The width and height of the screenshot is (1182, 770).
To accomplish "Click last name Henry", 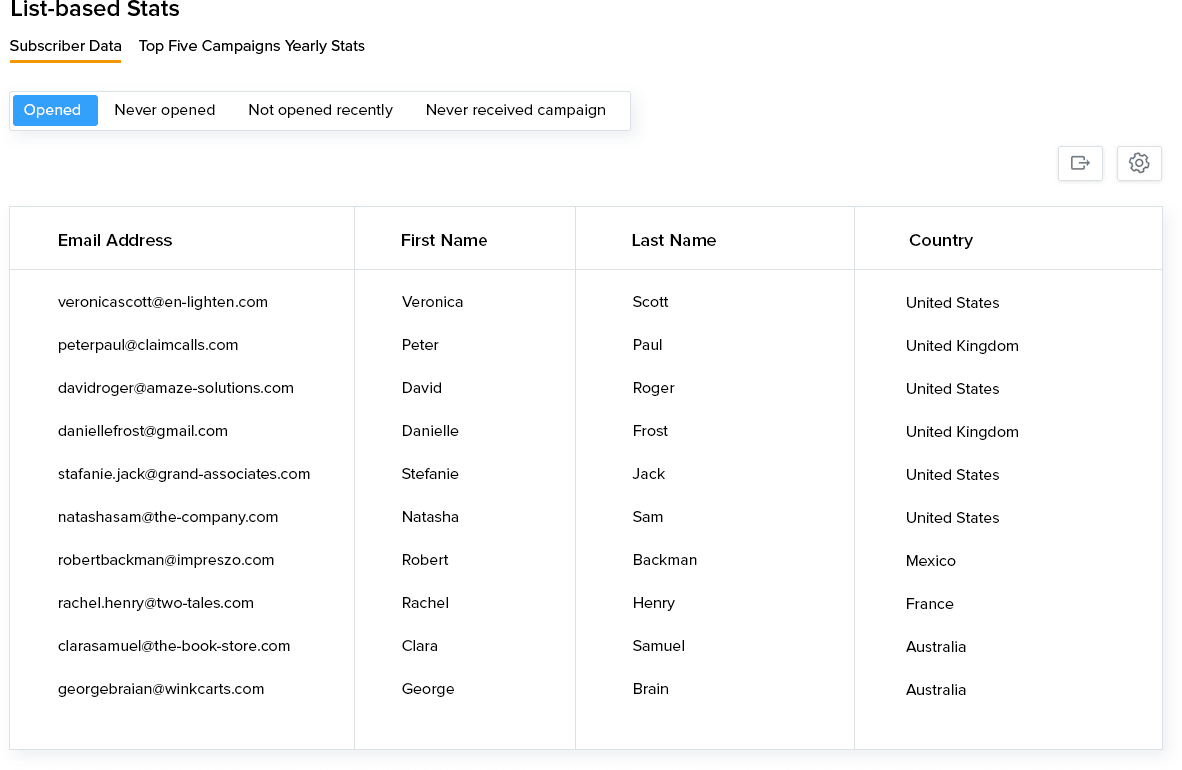I will 654,603.
